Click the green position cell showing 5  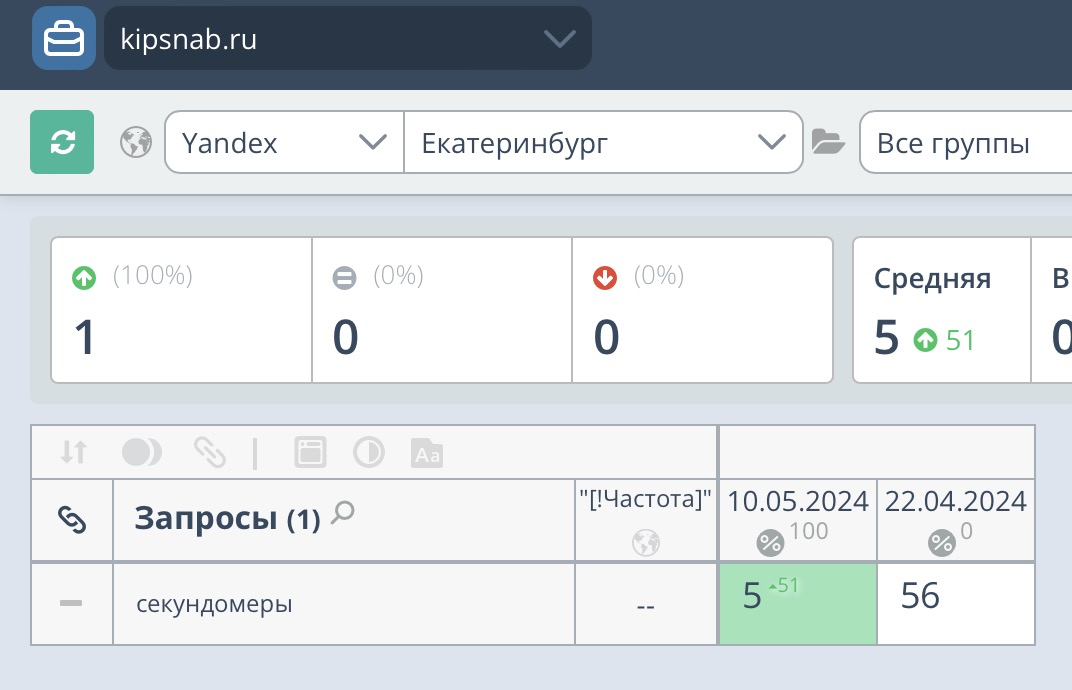pos(797,604)
